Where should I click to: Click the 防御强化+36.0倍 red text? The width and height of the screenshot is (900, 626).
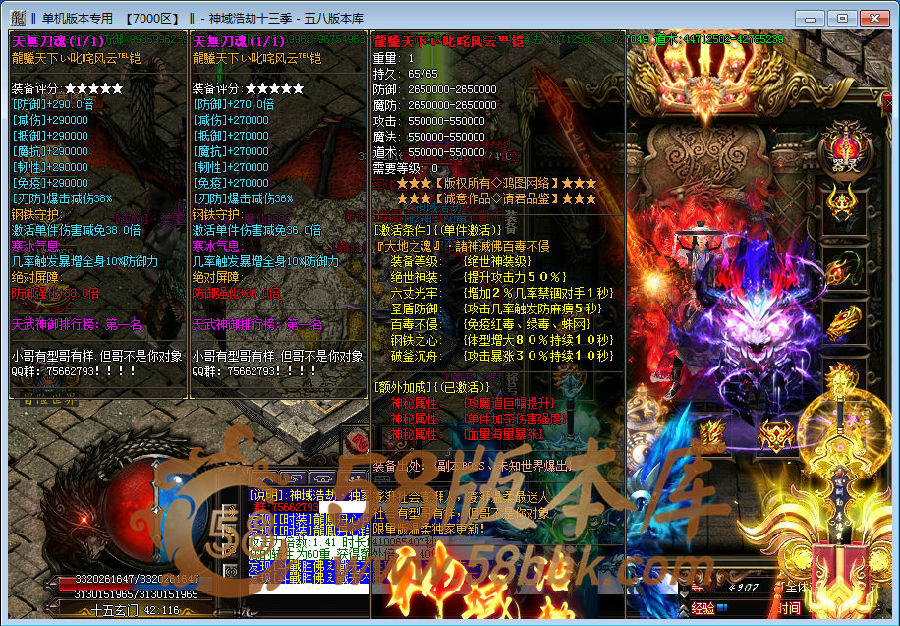[236, 293]
